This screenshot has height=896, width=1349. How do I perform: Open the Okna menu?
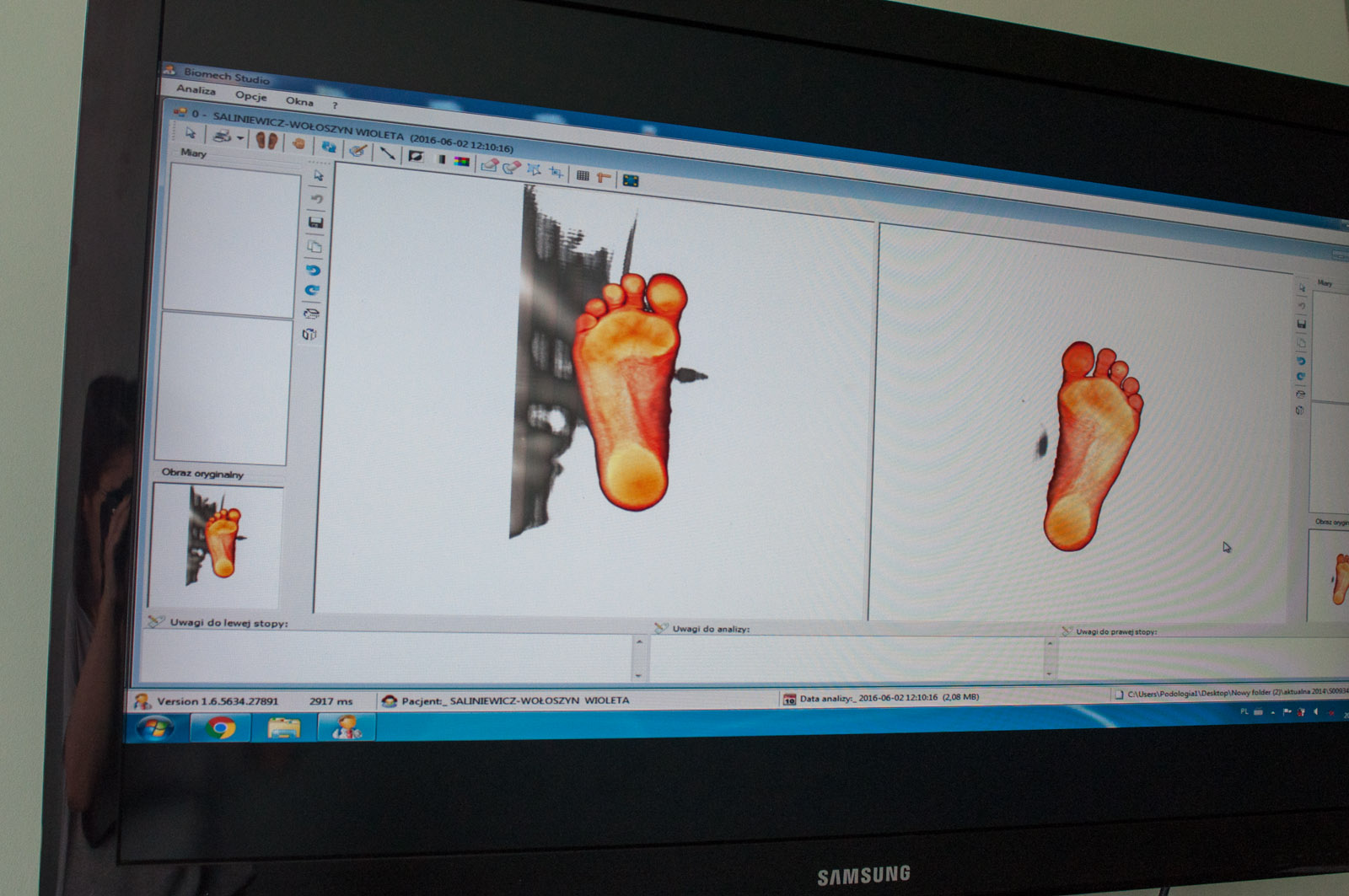pos(299,101)
